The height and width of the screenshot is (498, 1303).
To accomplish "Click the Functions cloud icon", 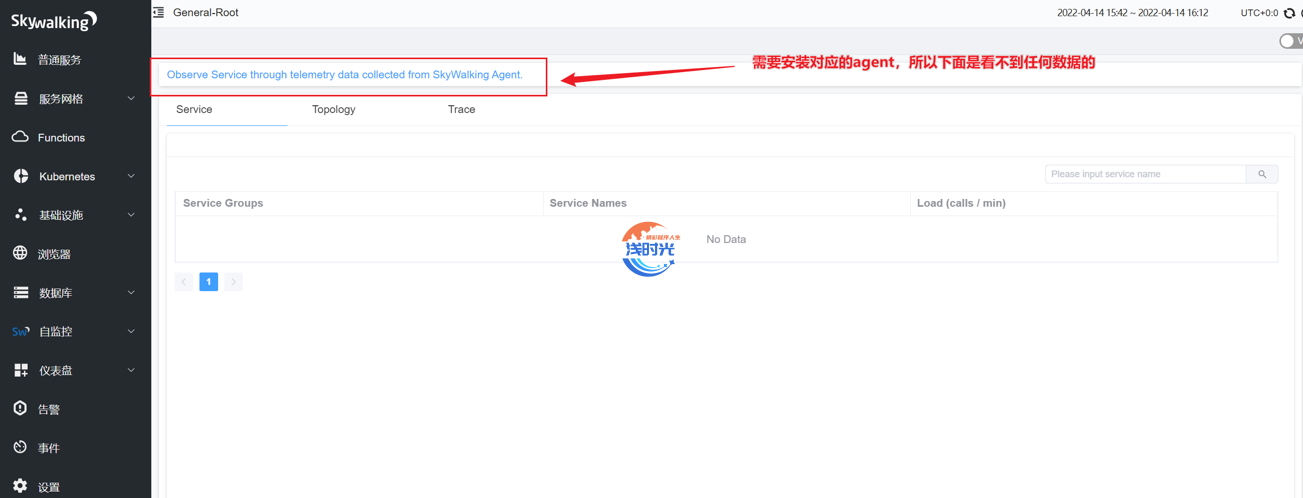I will [x=20, y=137].
